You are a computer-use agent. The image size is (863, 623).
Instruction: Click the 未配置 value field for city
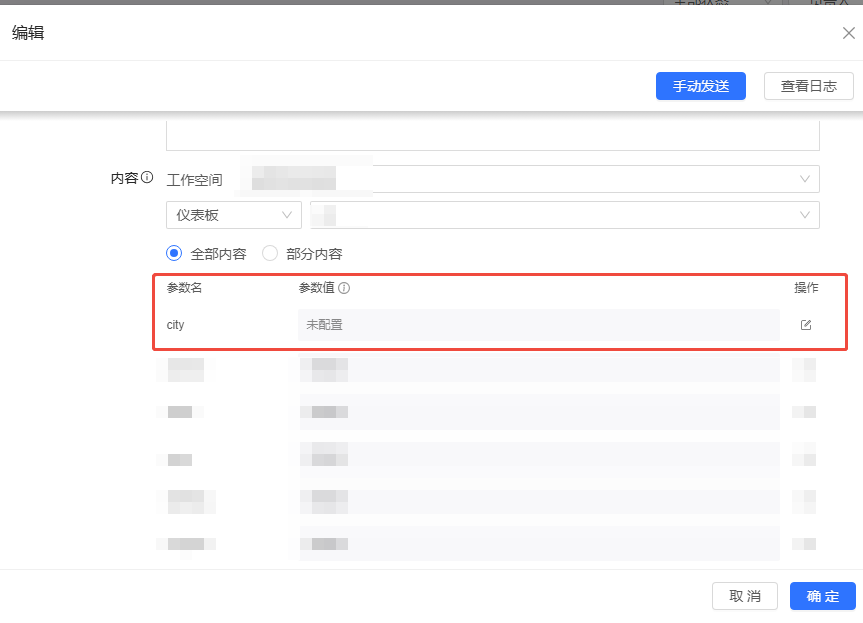(x=538, y=325)
